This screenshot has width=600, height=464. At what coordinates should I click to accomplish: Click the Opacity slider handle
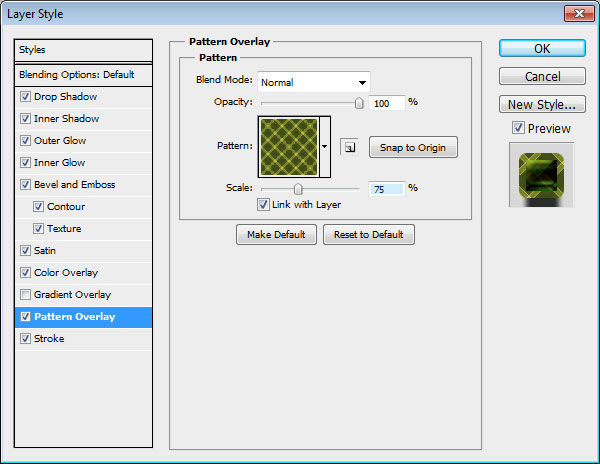358,102
